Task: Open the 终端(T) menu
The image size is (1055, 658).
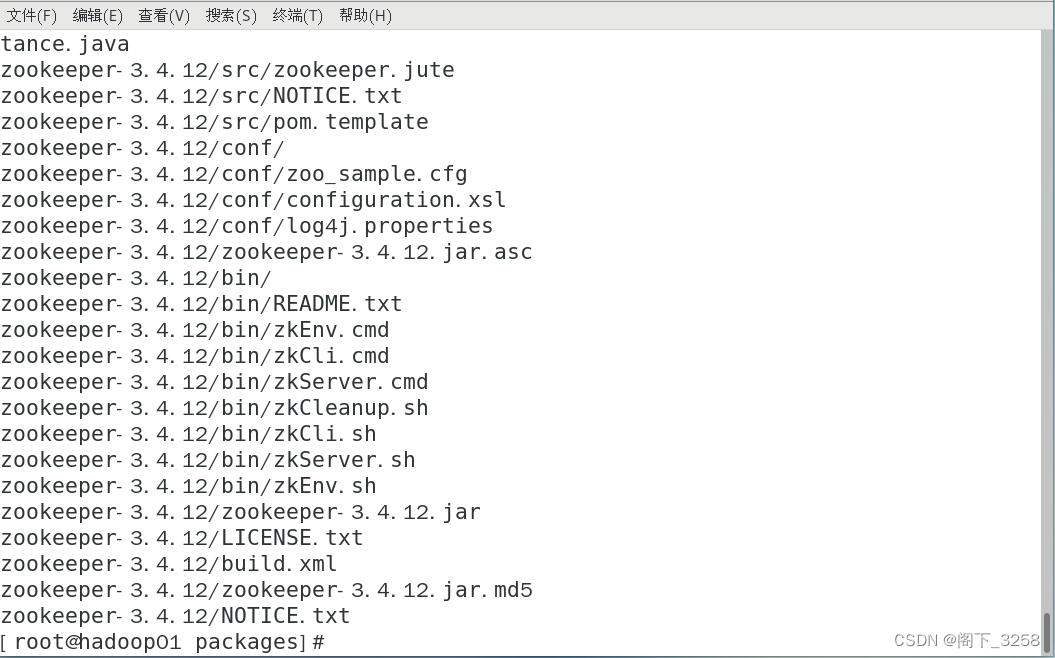Action: pos(296,15)
